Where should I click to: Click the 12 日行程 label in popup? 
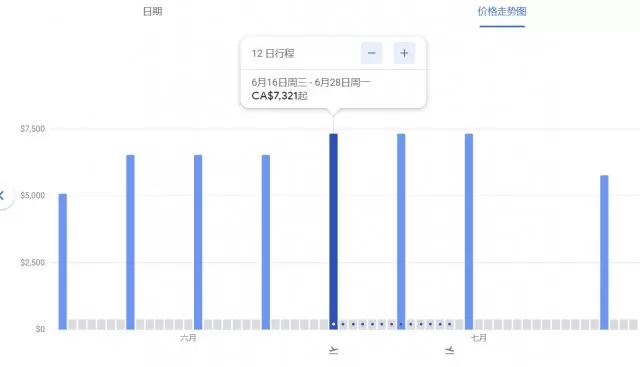tap(273, 53)
